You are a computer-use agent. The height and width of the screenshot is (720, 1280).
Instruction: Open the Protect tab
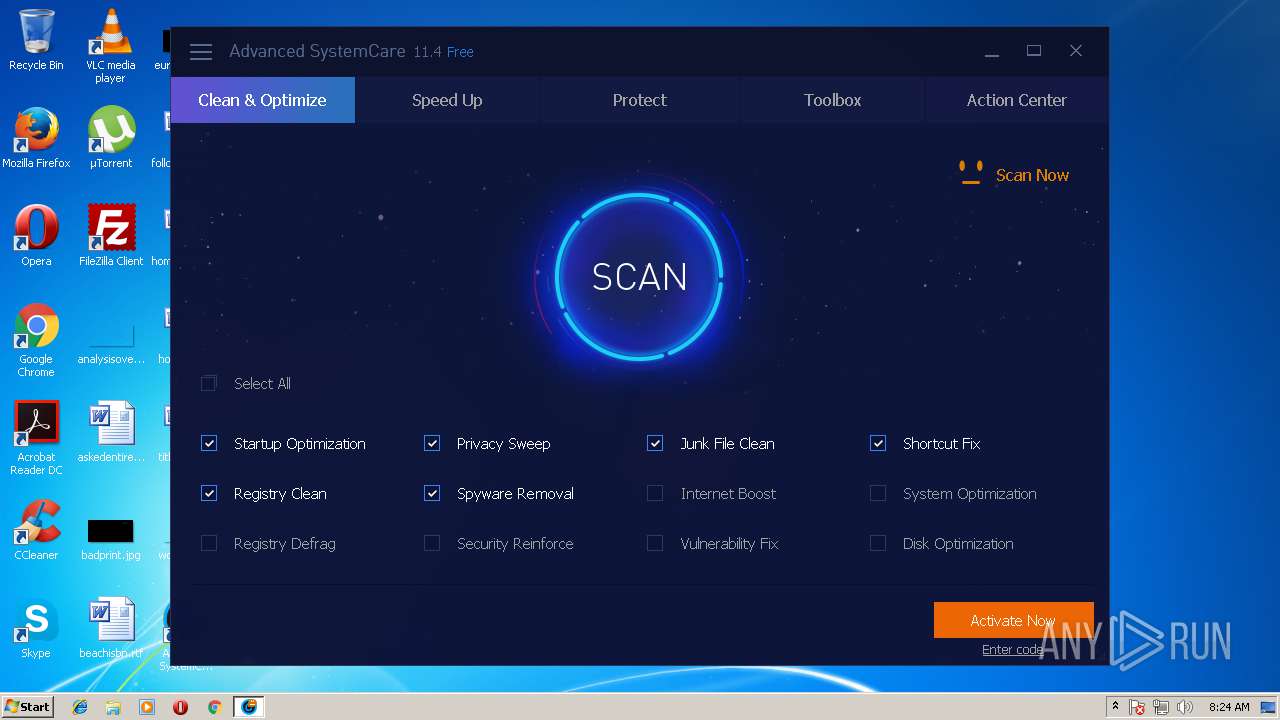click(640, 100)
